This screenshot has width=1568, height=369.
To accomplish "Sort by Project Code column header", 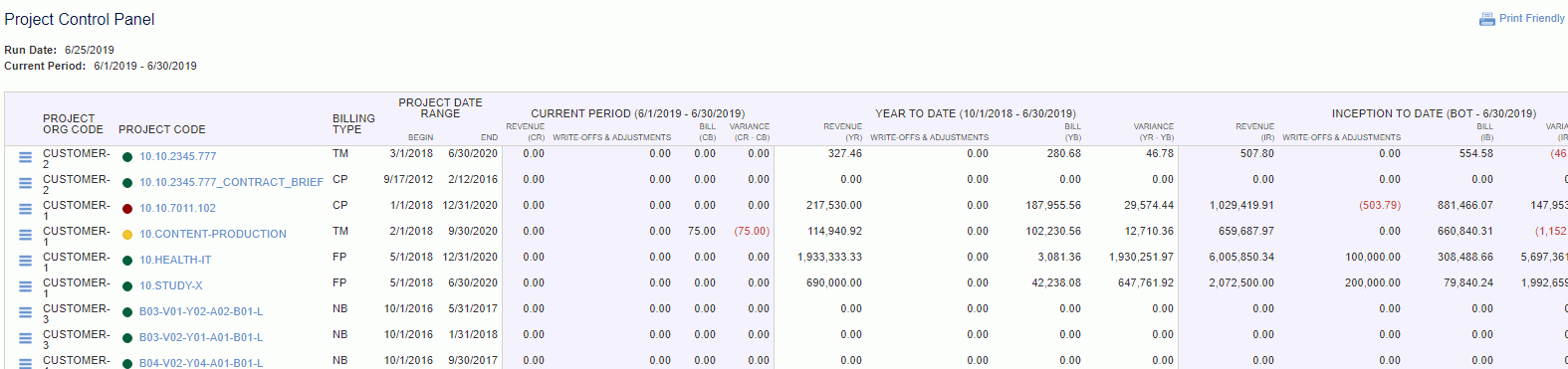I will click(162, 129).
